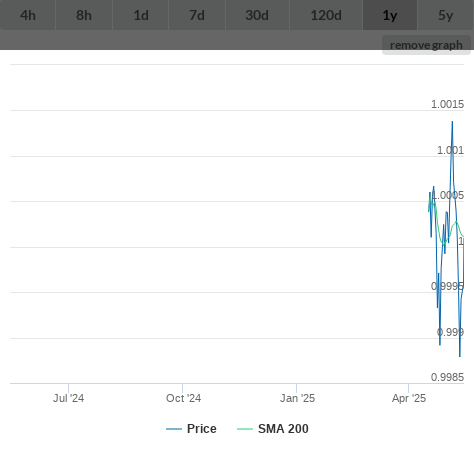Image resolution: width=474 pixels, height=455 pixels.
Task: Click the lowest price dip below 0.999
Action: tap(460, 355)
